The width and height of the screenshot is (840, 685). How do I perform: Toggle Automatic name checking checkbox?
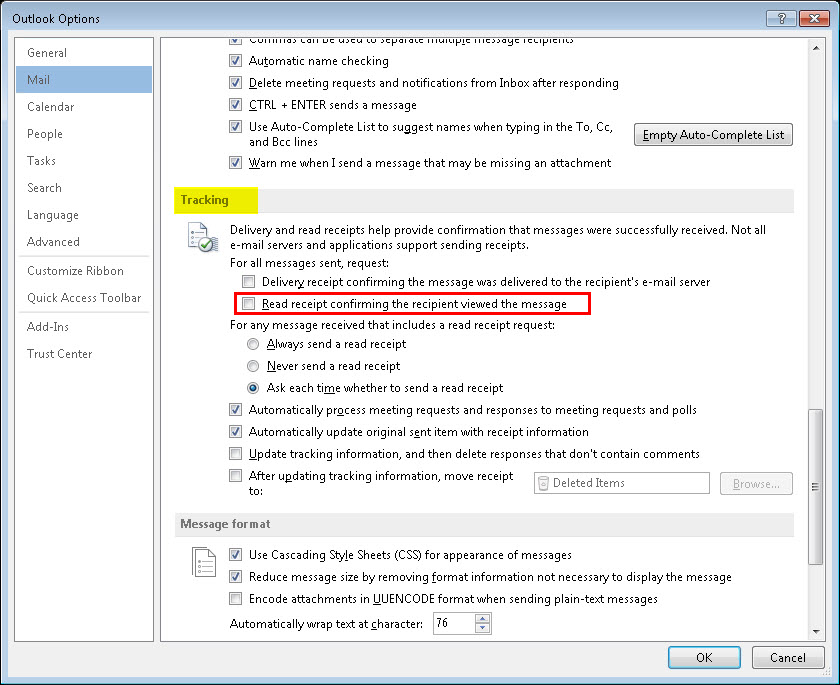pos(235,61)
